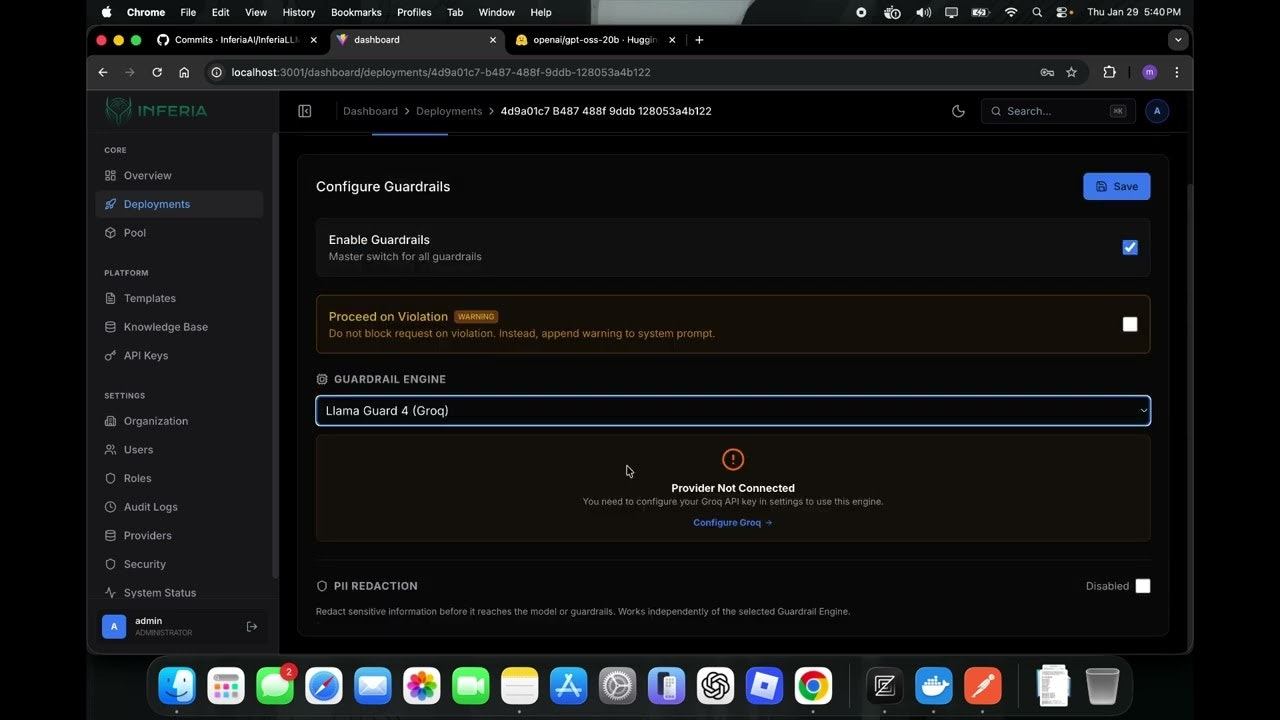Go to Deployments breadcrumb link
This screenshot has height=720, width=1280.
point(449,111)
